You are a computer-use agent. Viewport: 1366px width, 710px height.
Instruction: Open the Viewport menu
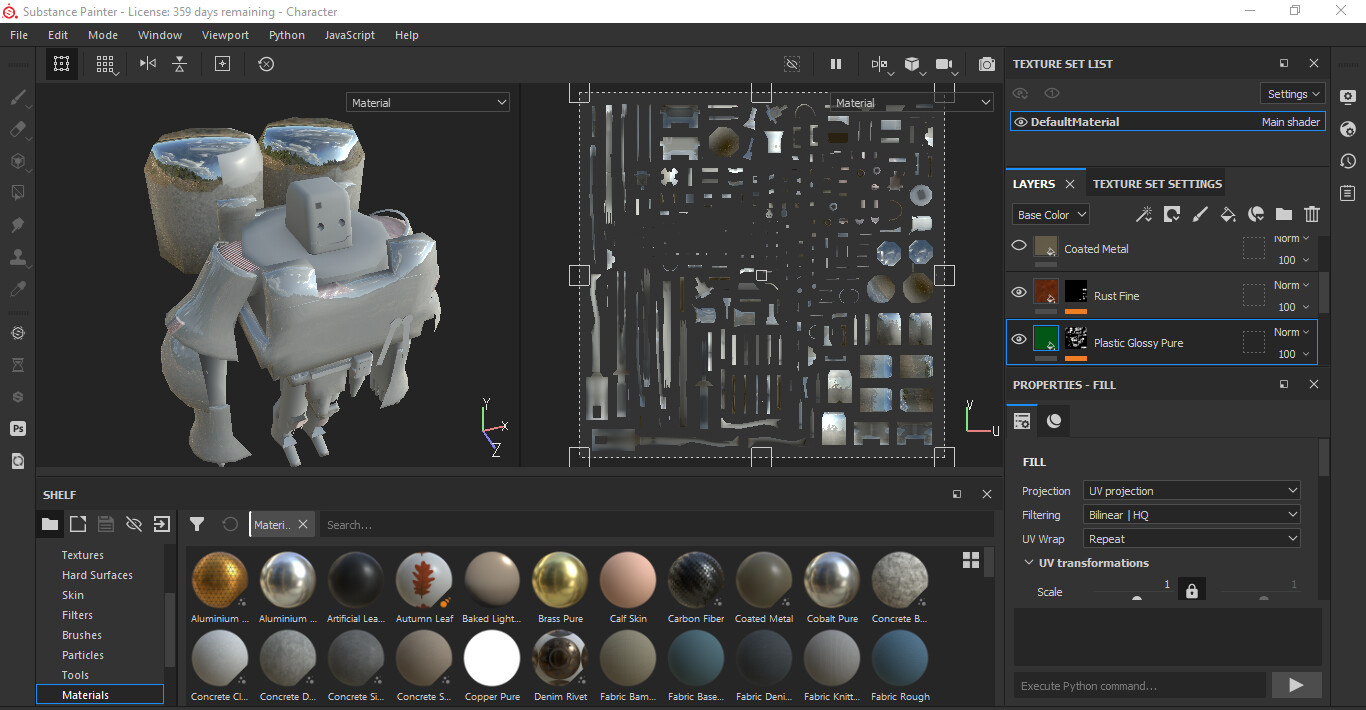pyautogui.click(x=225, y=35)
